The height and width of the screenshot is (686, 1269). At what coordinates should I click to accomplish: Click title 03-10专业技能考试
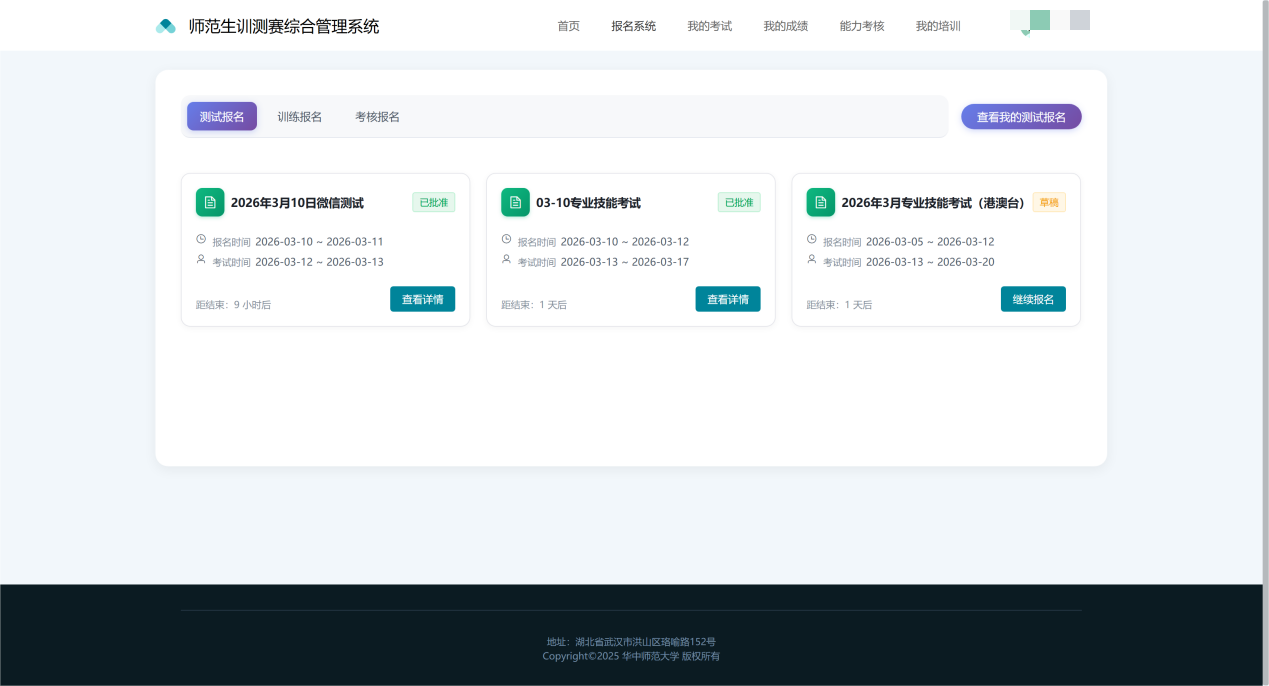tap(588, 203)
